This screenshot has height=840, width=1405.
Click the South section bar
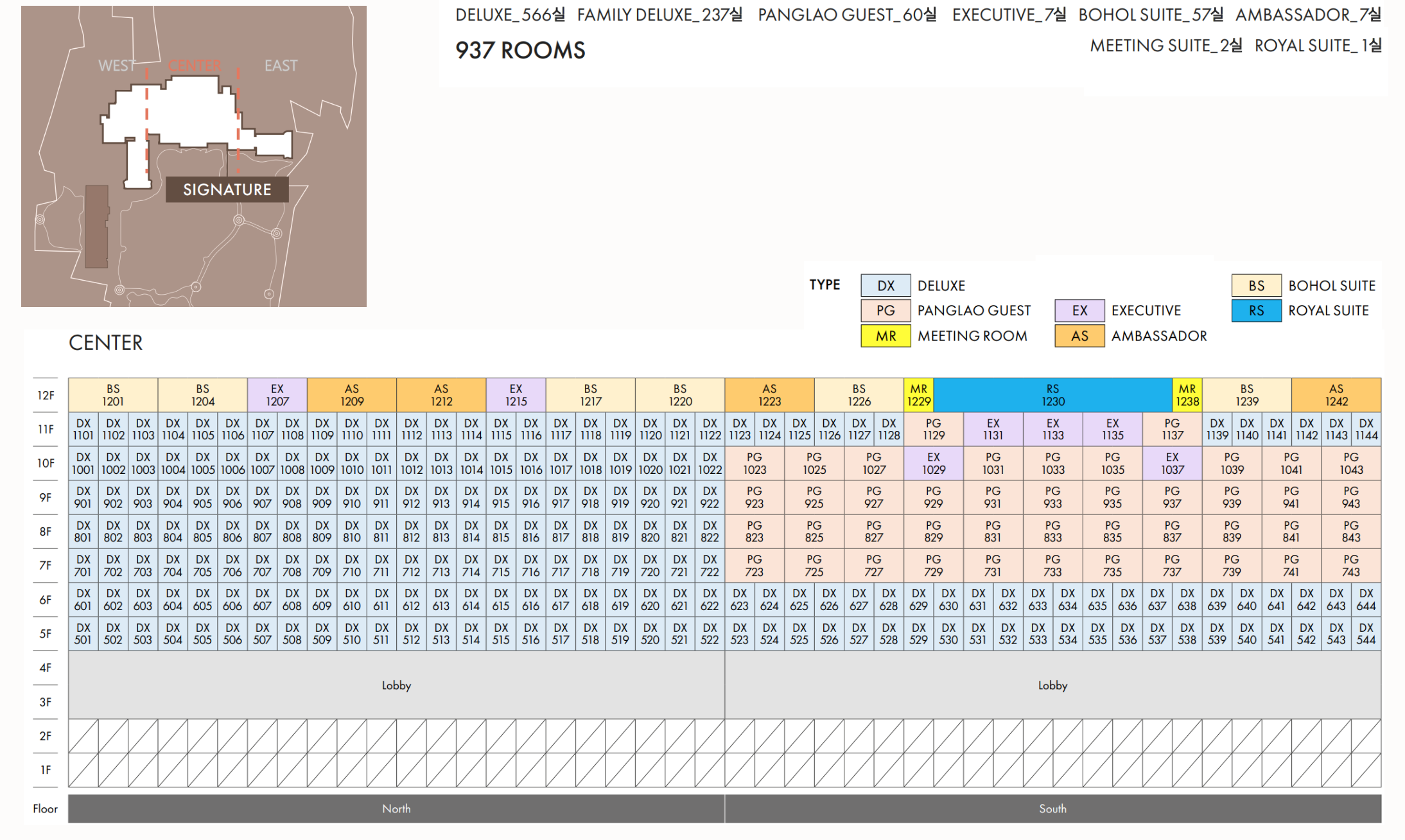click(x=1052, y=809)
